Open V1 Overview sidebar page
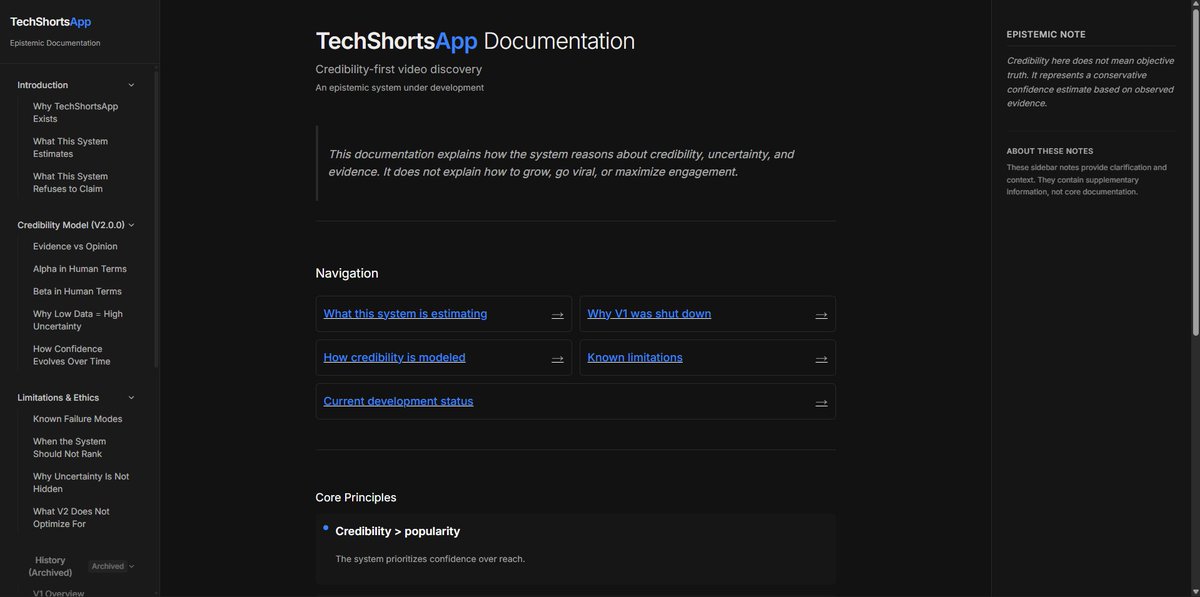Image resolution: width=1200 pixels, height=597 pixels. [x=58, y=593]
